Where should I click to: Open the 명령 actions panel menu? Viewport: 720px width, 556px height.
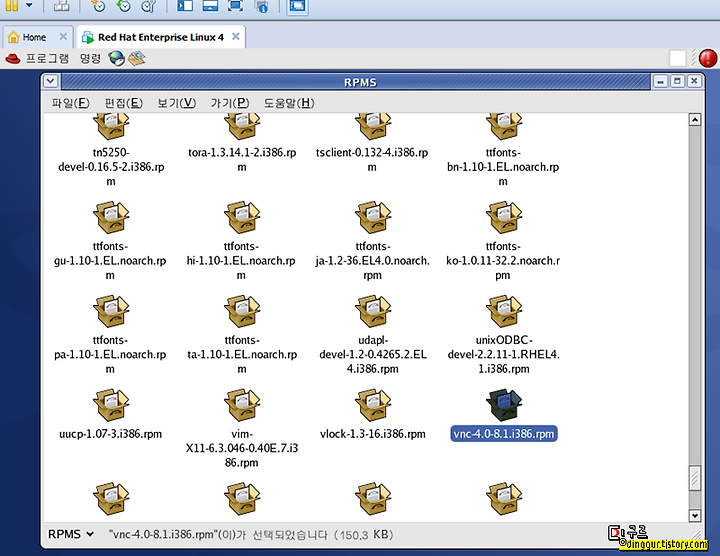pos(90,59)
